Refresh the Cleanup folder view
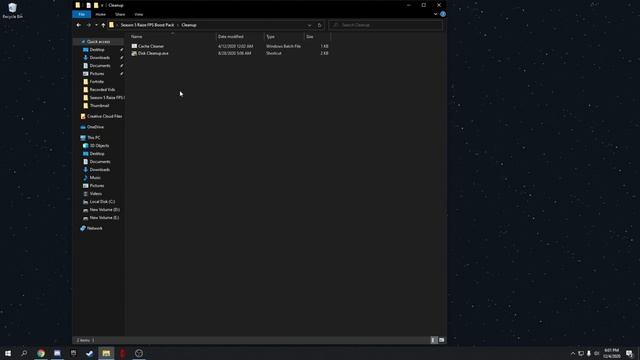The image size is (640, 360). tap(320, 25)
